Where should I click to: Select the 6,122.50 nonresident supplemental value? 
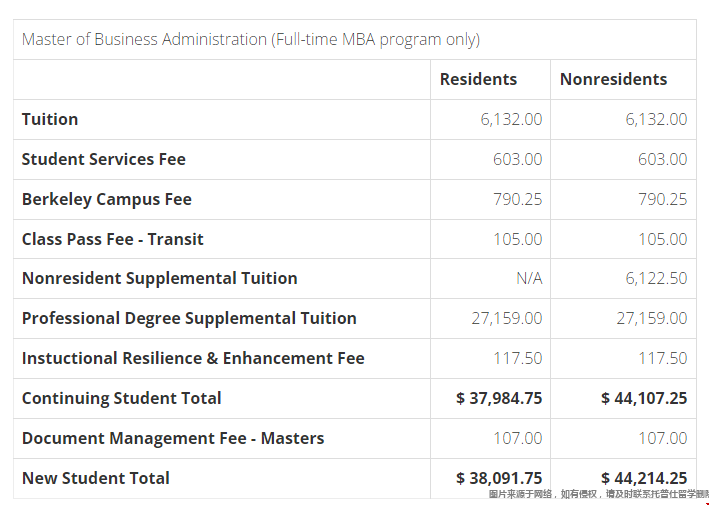click(x=656, y=278)
